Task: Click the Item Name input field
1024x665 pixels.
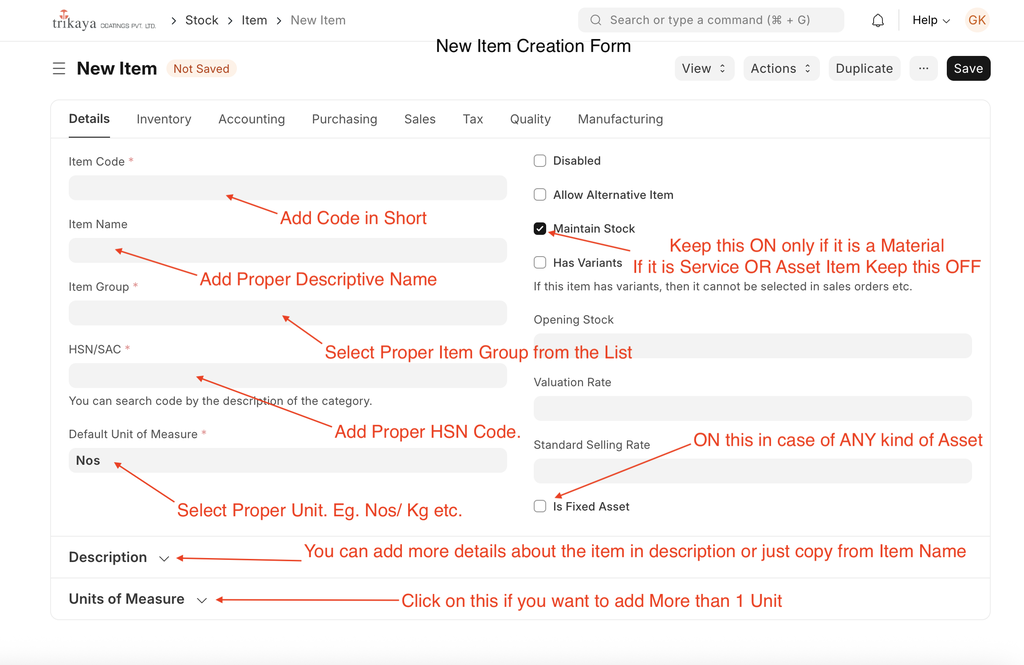Action: point(287,250)
